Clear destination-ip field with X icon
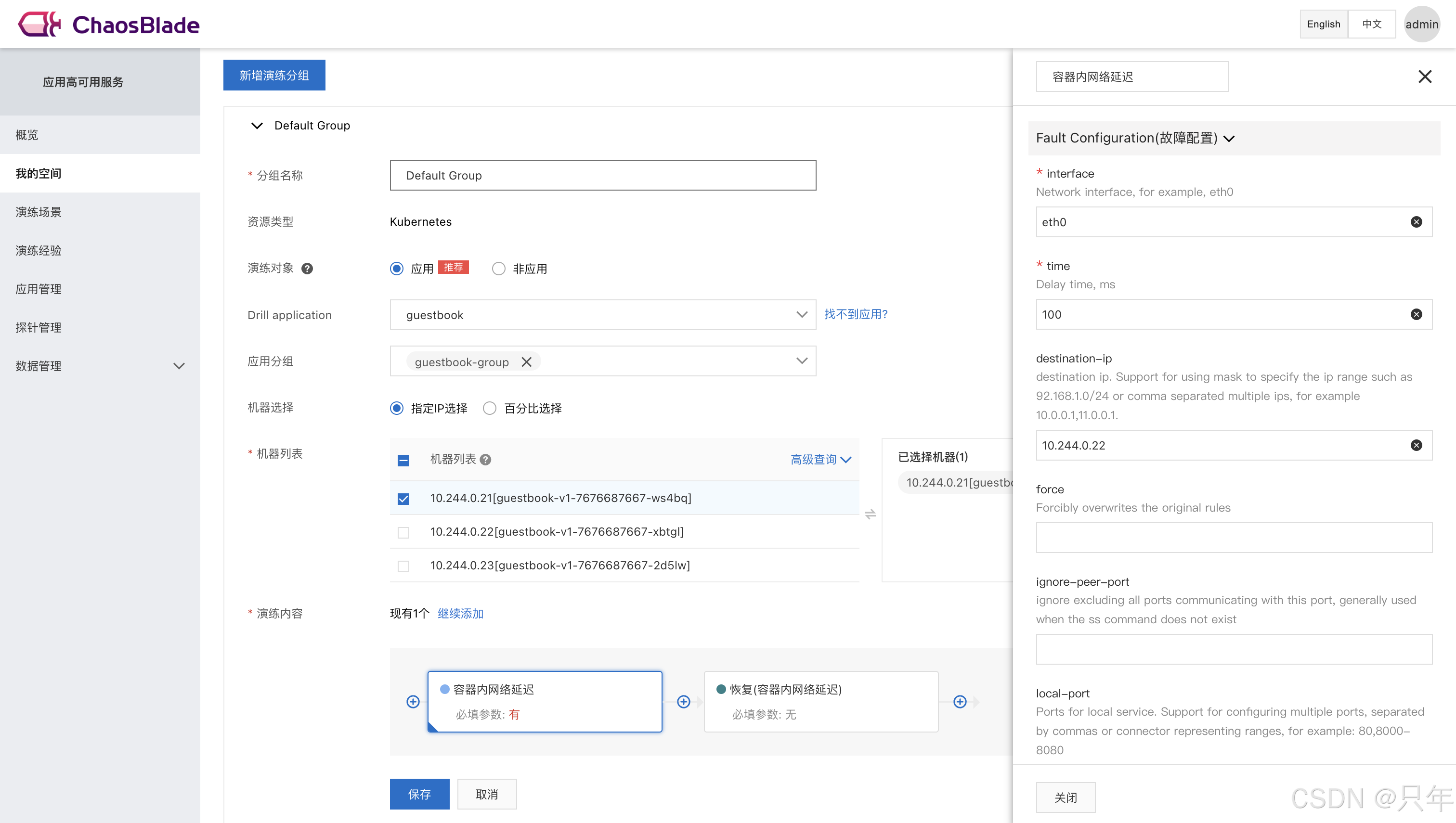The width and height of the screenshot is (1456, 823). pyautogui.click(x=1416, y=445)
